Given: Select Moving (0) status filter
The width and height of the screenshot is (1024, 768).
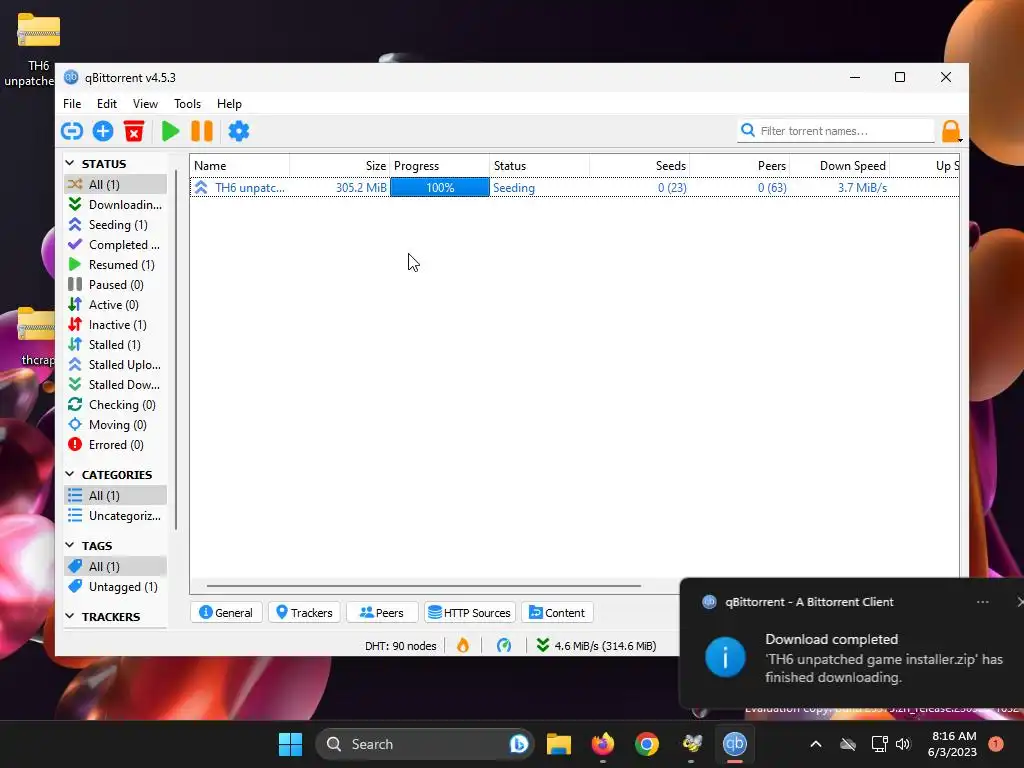Looking at the screenshot, I should coord(116,424).
